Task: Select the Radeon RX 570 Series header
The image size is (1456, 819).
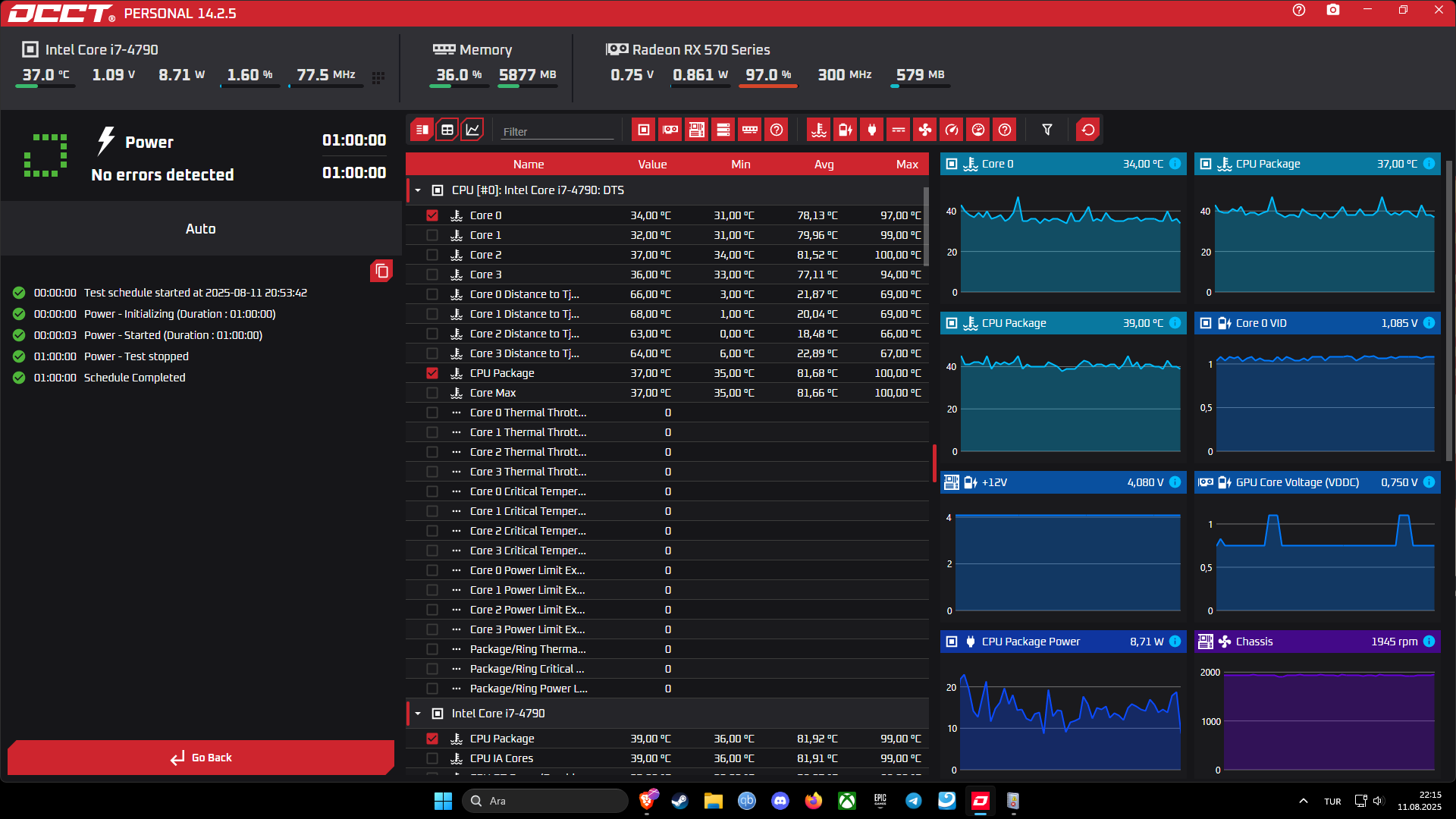Action: tap(688, 50)
